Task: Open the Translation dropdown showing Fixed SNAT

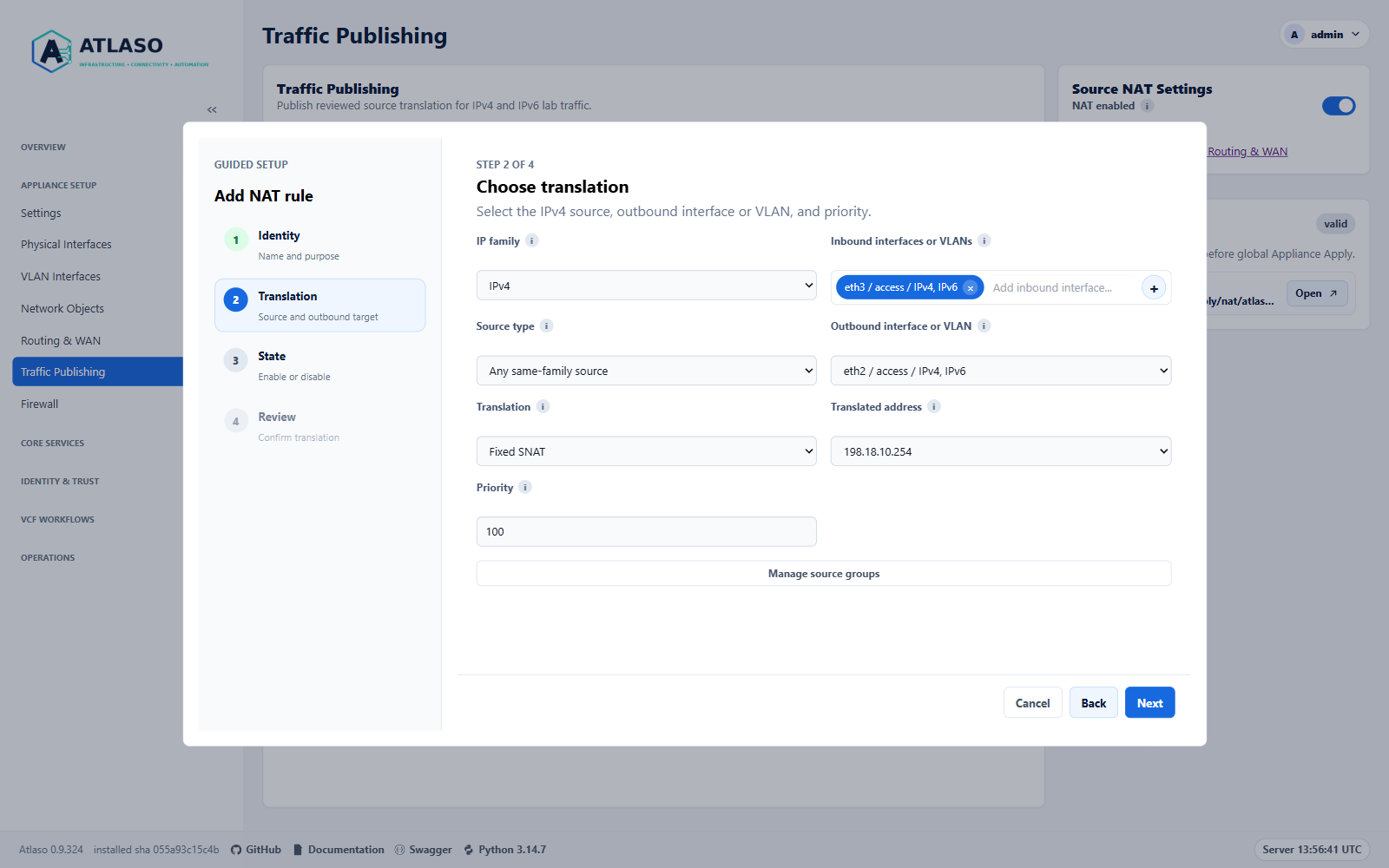Action: click(647, 451)
